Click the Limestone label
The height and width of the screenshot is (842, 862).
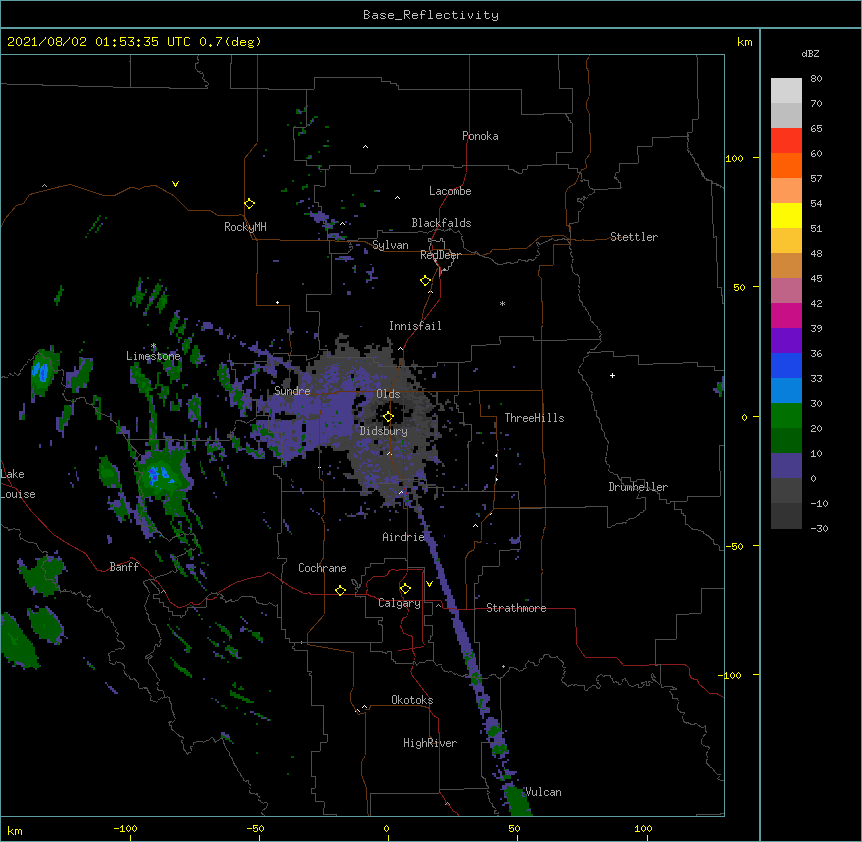(x=153, y=356)
